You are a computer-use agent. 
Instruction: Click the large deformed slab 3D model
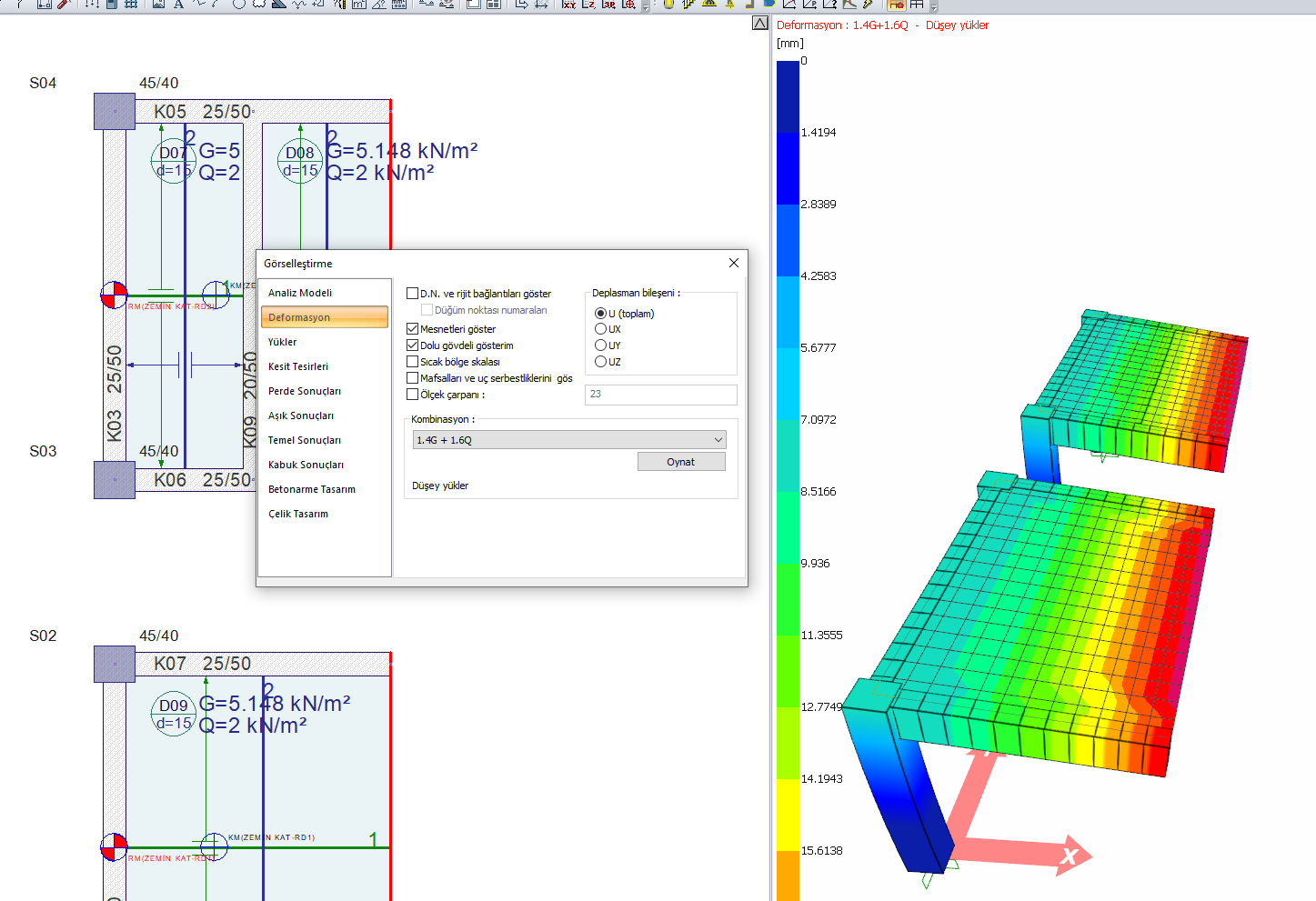(x=1046, y=618)
